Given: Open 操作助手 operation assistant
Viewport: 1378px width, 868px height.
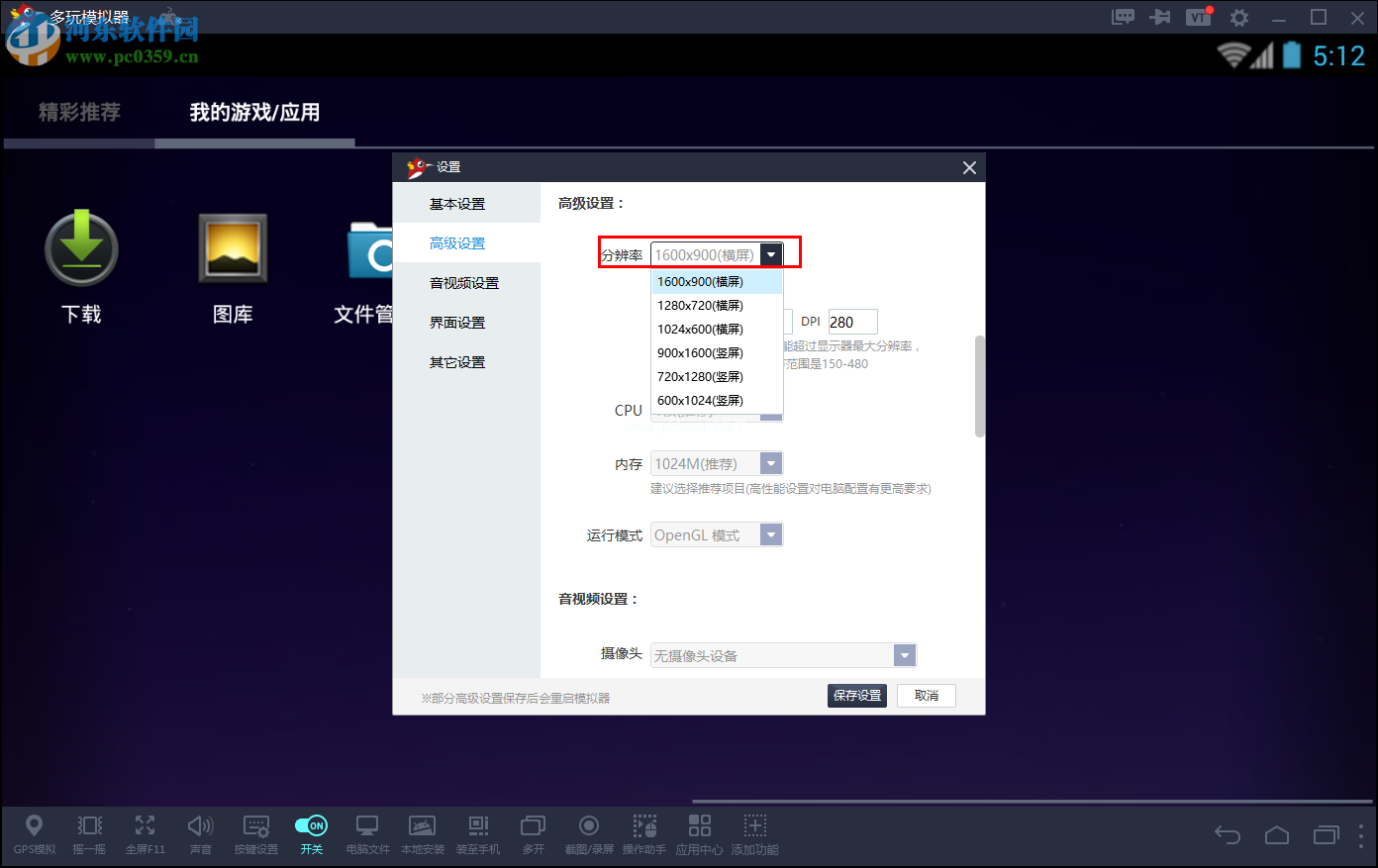Looking at the screenshot, I should point(644,833).
